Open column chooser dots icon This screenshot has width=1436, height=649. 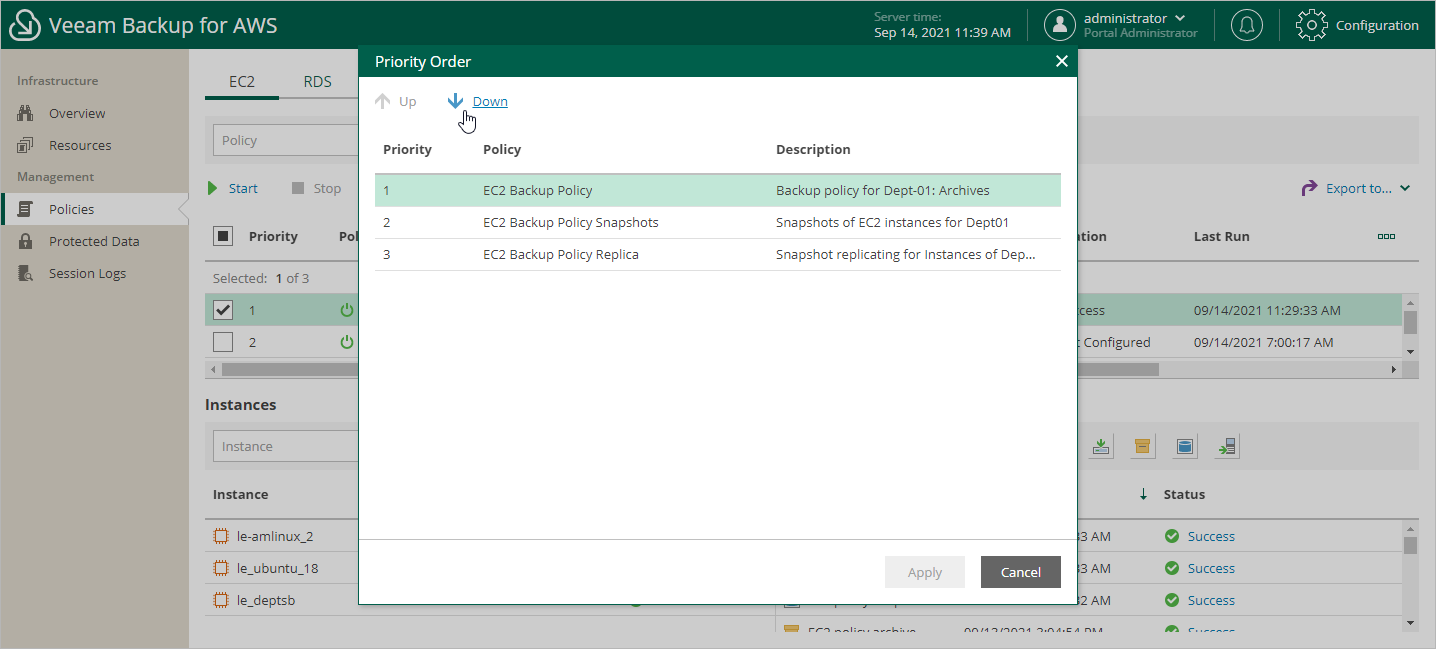pyautogui.click(x=1386, y=236)
